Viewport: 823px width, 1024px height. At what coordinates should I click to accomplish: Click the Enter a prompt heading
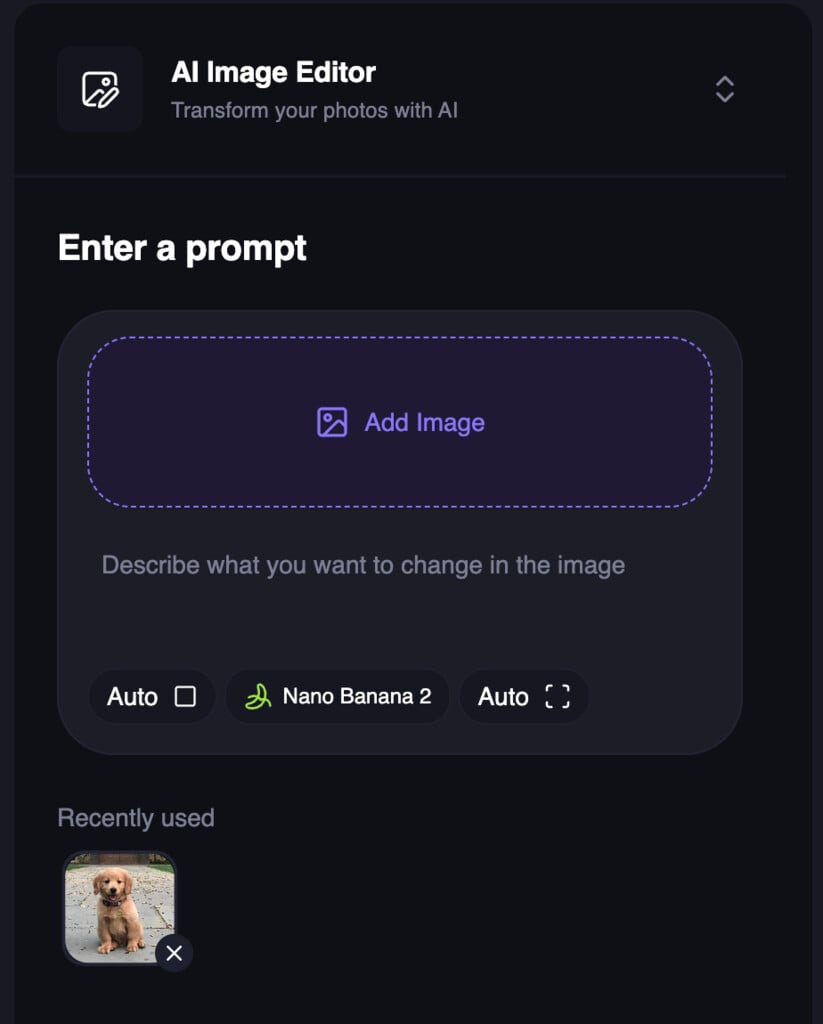pyautogui.click(x=182, y=249)
